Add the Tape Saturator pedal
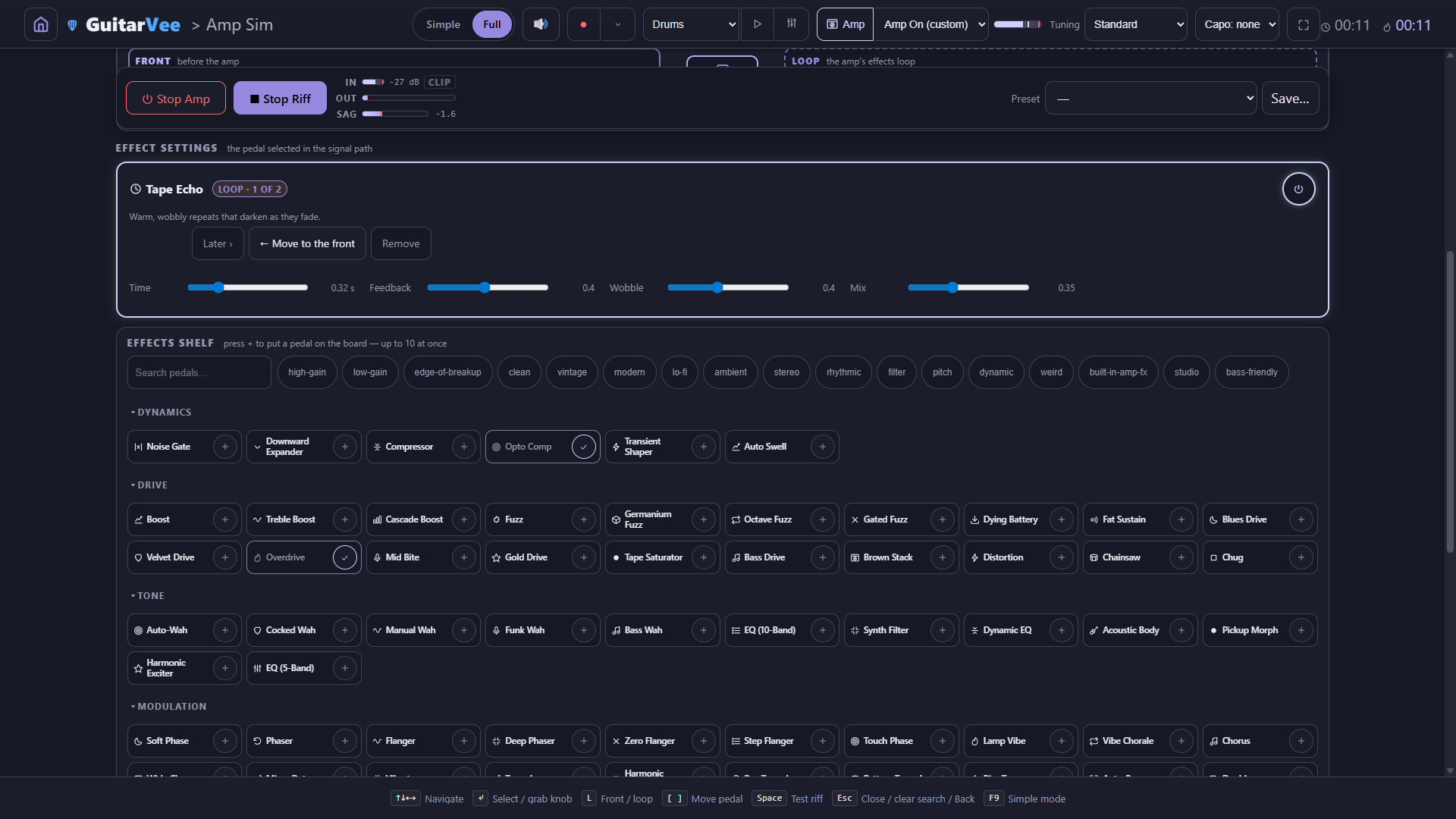1456x819 pixels. coord(704,557)
